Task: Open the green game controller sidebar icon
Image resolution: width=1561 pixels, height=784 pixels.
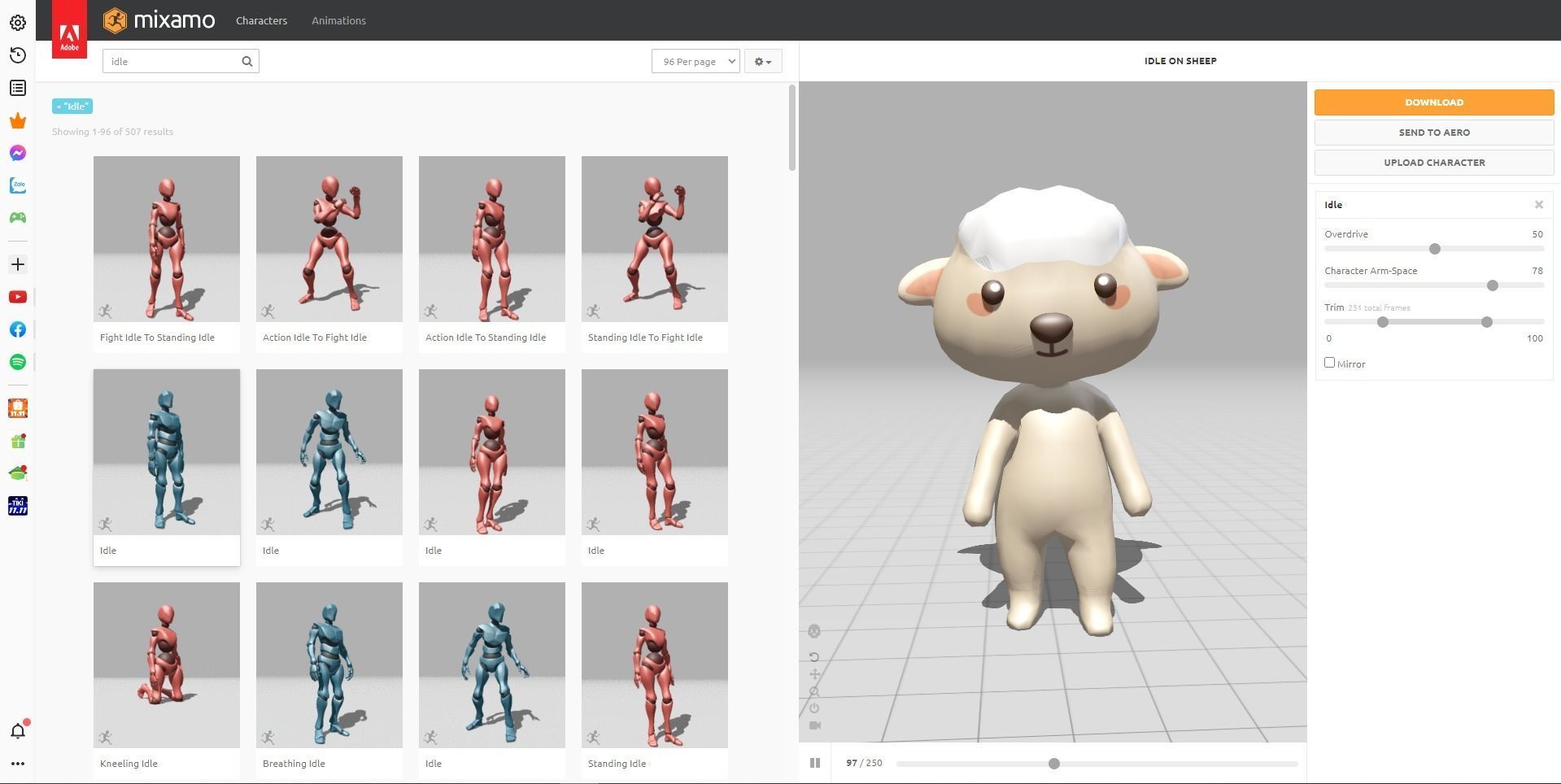Action: [18, 217]
